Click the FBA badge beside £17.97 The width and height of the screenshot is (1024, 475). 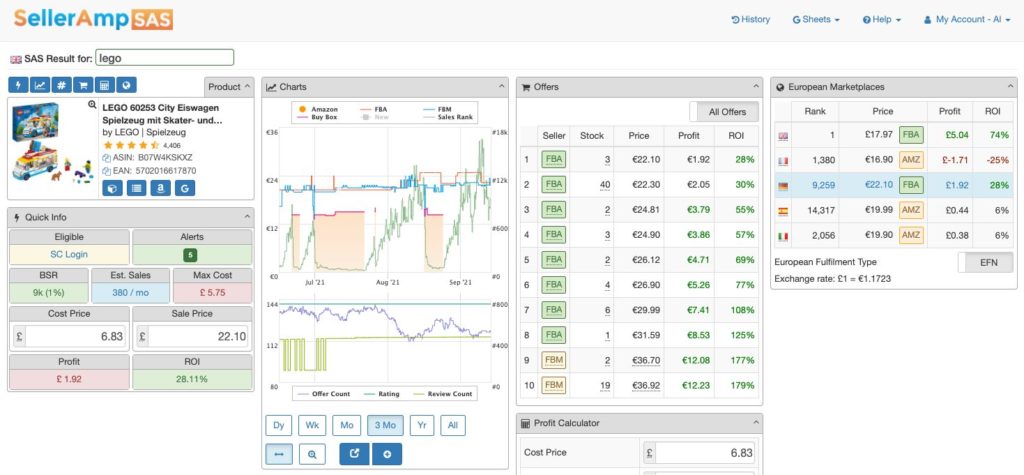coord(911,135)
